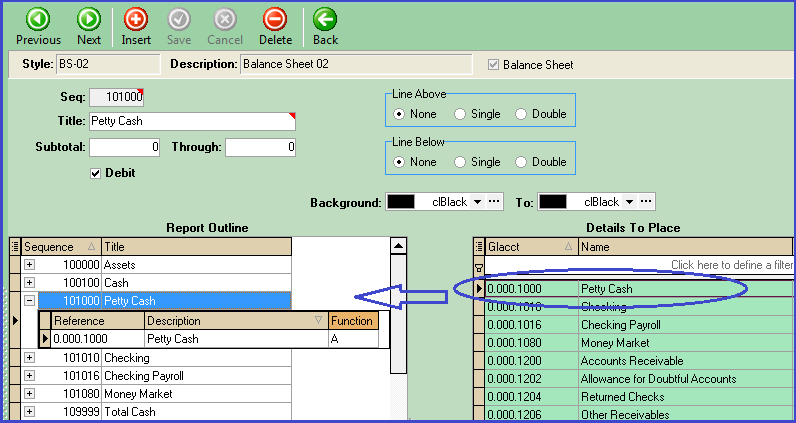Expand the Money Market outline row
Screen dimensions: 796x423
tap(29, 394)
